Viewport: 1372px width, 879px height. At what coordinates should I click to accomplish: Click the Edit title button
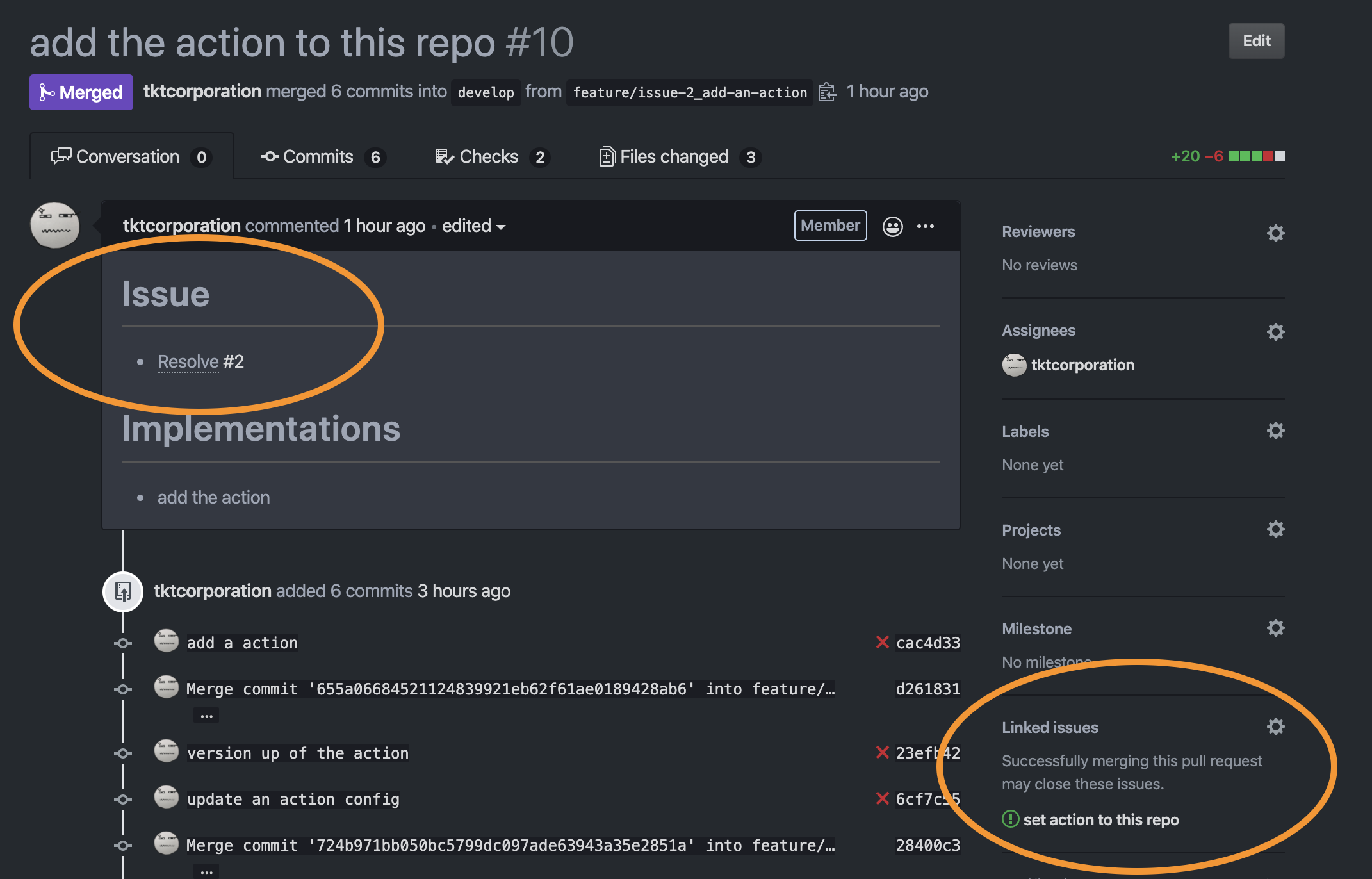[1256, 41]
